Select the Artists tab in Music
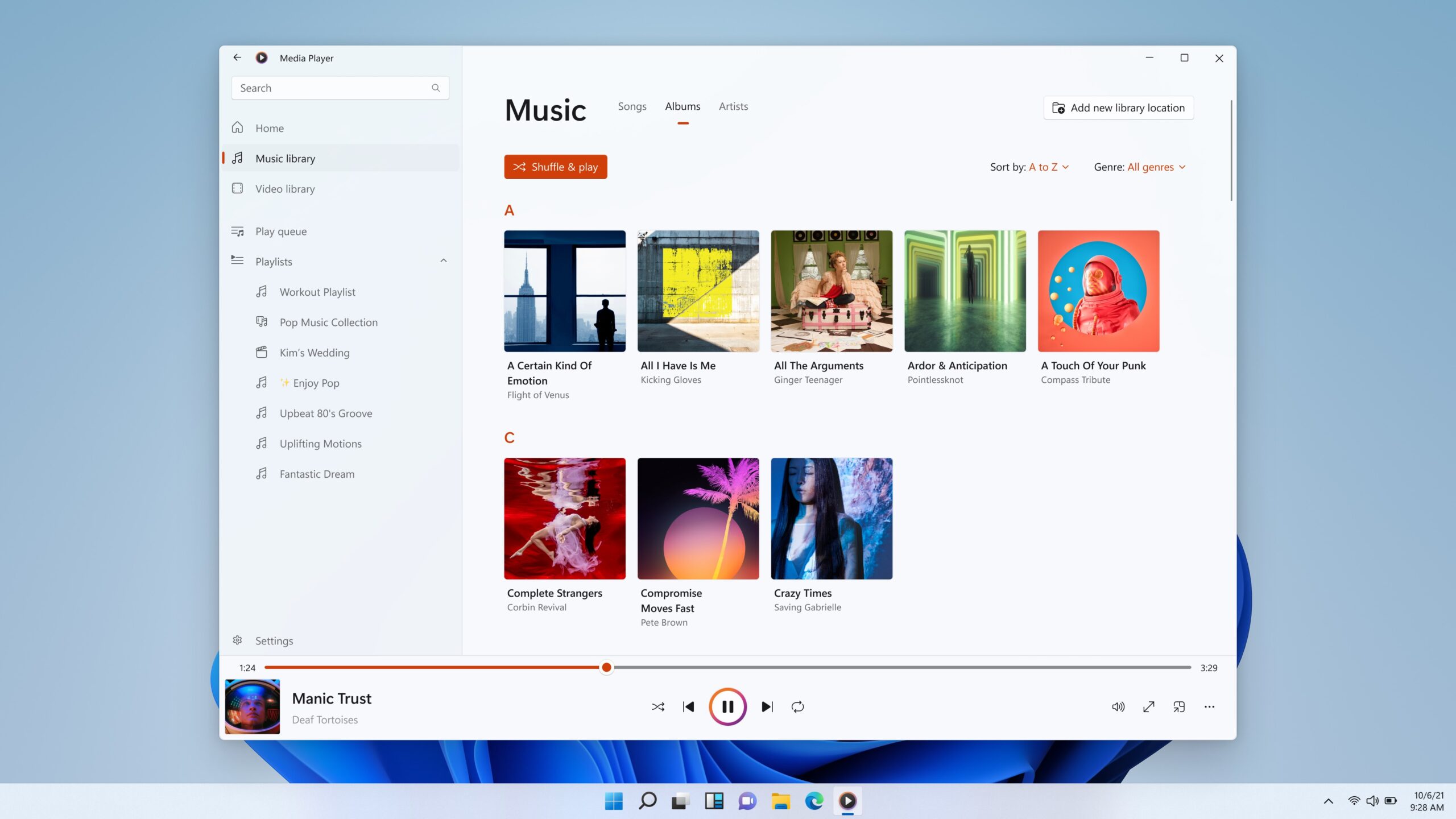 [x=733, y=106]
